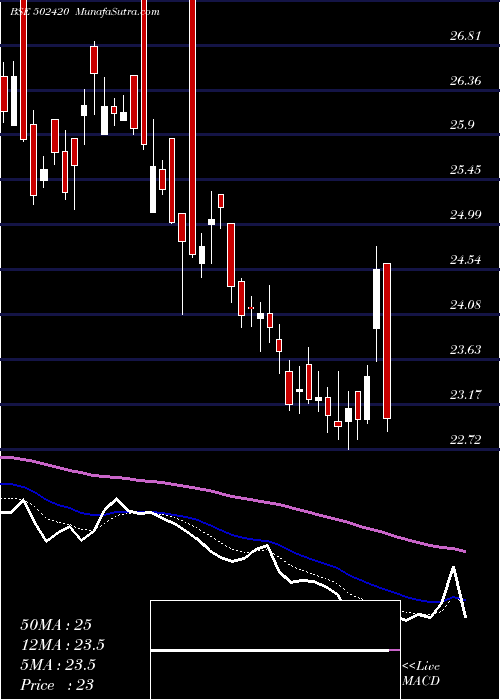Click the Price : 23 readout
This screenshot has height=700, width=500.
point(57,685)
